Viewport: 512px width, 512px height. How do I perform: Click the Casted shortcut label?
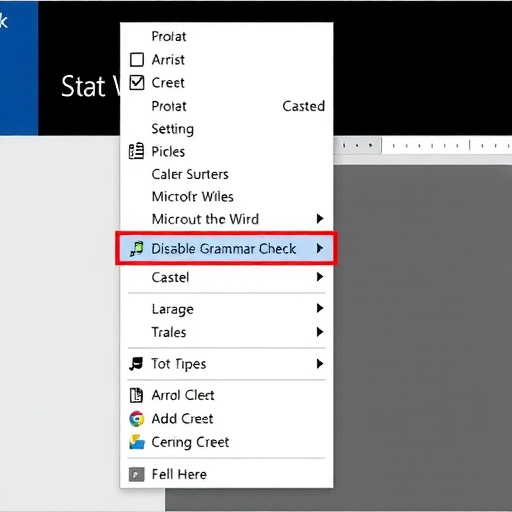(303, 106)
